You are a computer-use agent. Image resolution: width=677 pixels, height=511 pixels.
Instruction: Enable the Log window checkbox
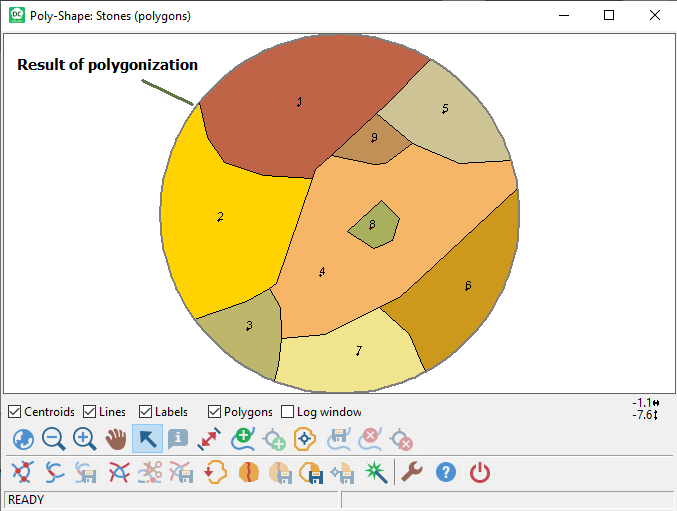coord(288,412)
